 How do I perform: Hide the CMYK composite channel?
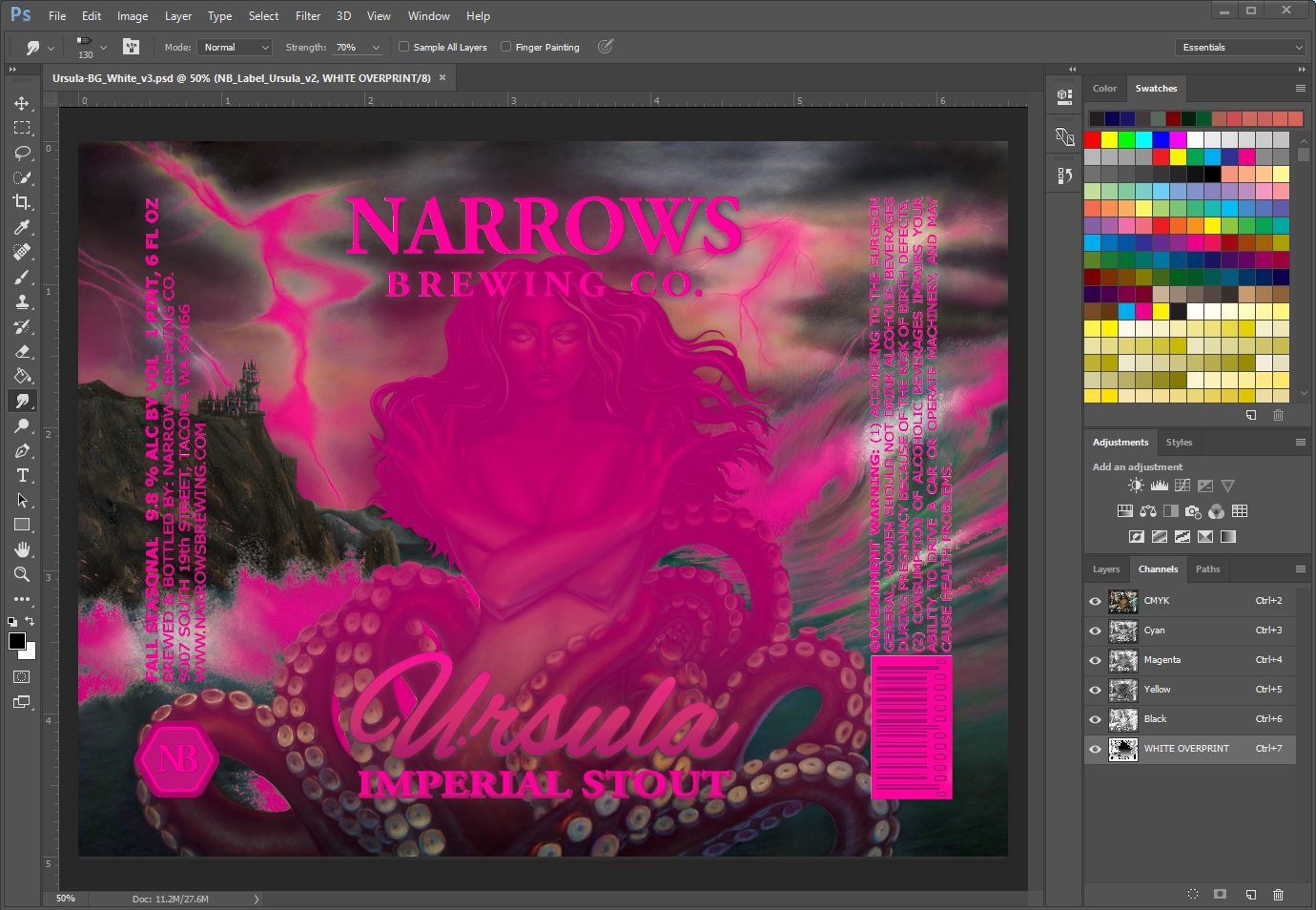click(1095, 601)
